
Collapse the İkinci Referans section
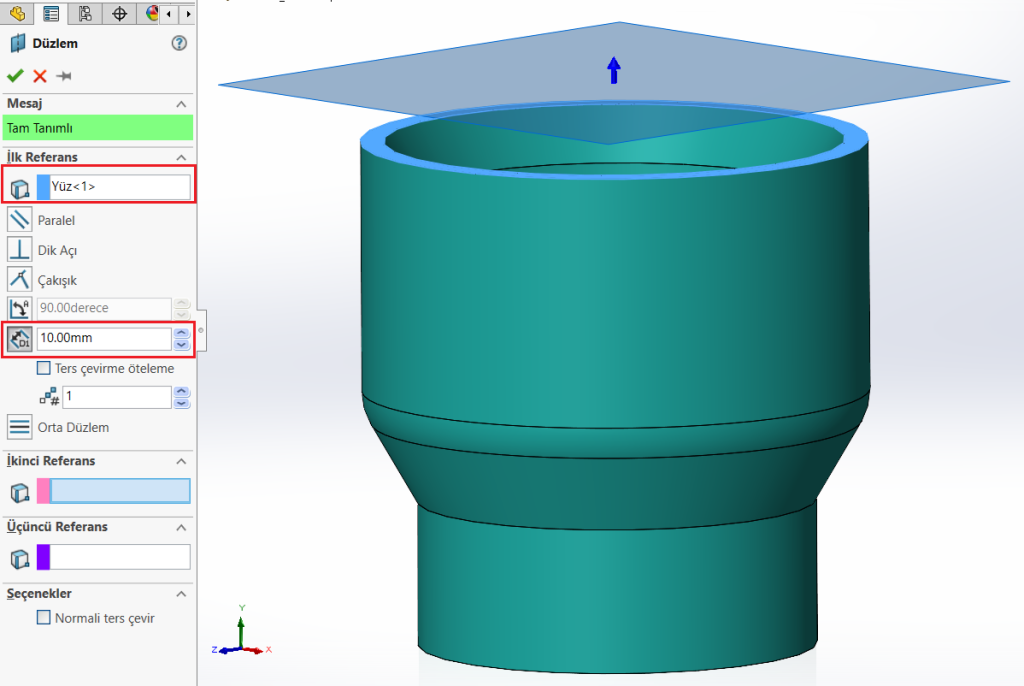pos(181,461)
